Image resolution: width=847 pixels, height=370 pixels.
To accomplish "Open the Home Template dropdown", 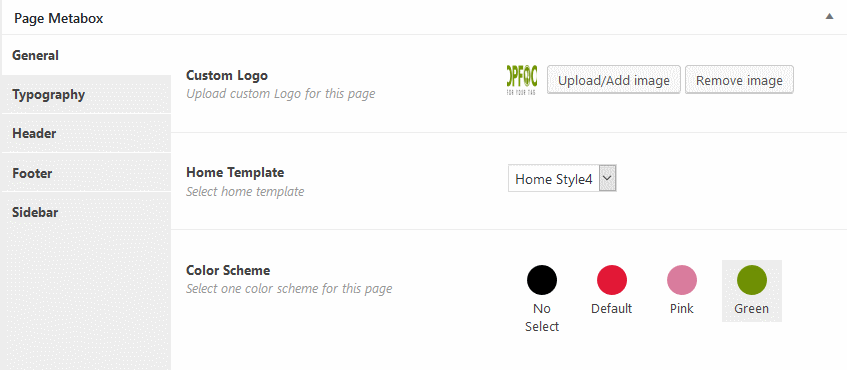I will (x=562, y=179).
